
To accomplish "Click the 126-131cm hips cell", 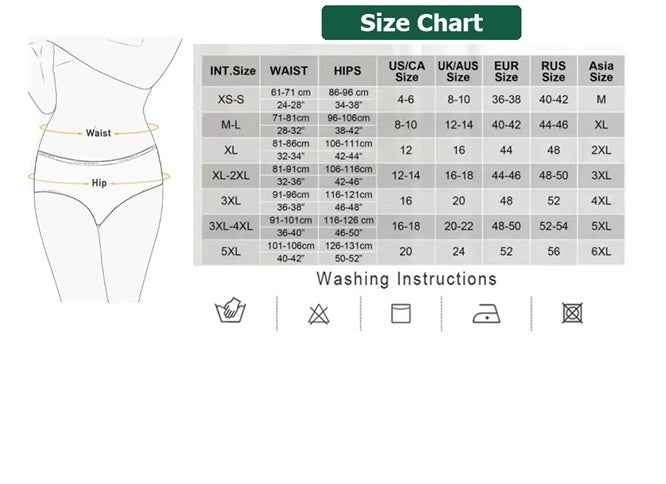I will tap(348, 246).
